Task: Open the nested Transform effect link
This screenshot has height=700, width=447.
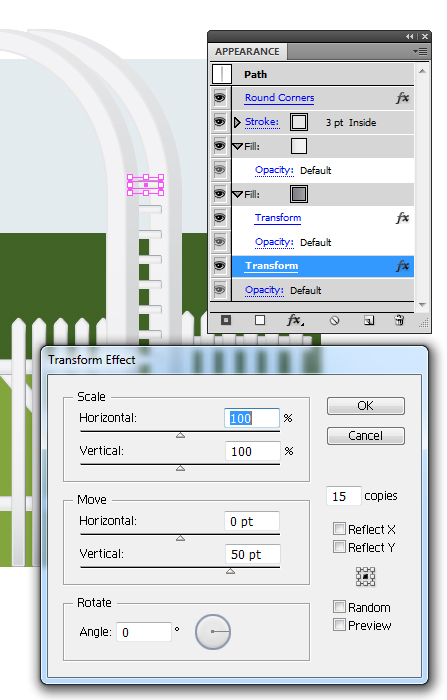Action: tap(278, 218)
